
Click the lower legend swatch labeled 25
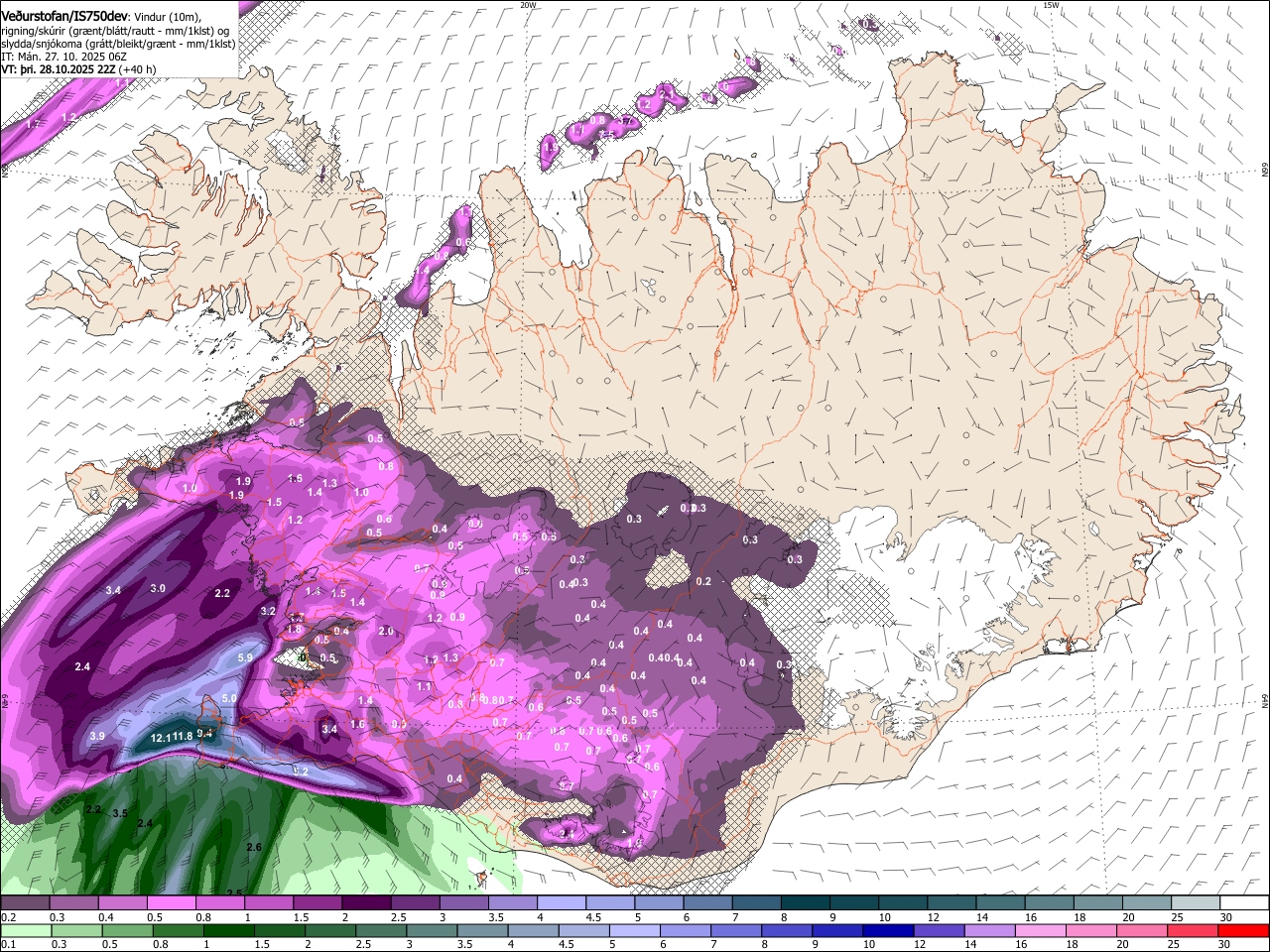click(1193, 930)
